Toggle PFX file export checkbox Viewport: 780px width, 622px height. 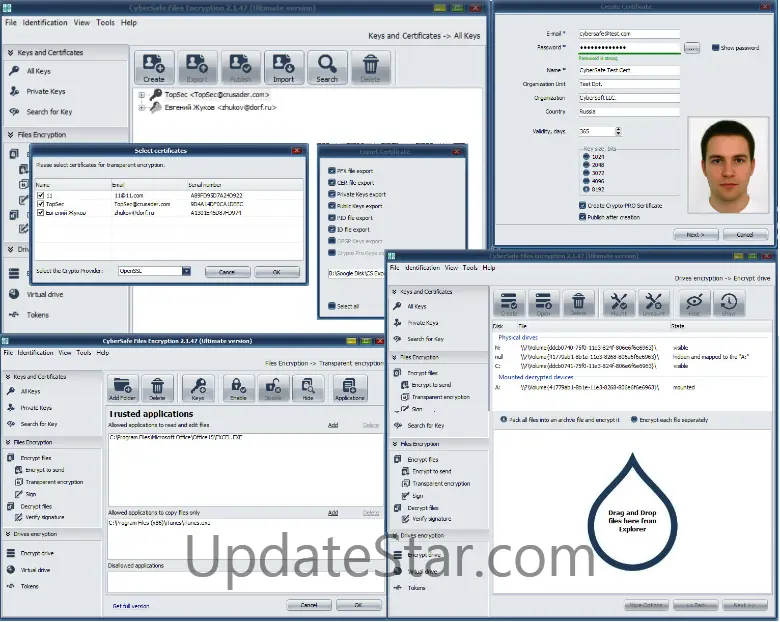(x=332, y=171)
